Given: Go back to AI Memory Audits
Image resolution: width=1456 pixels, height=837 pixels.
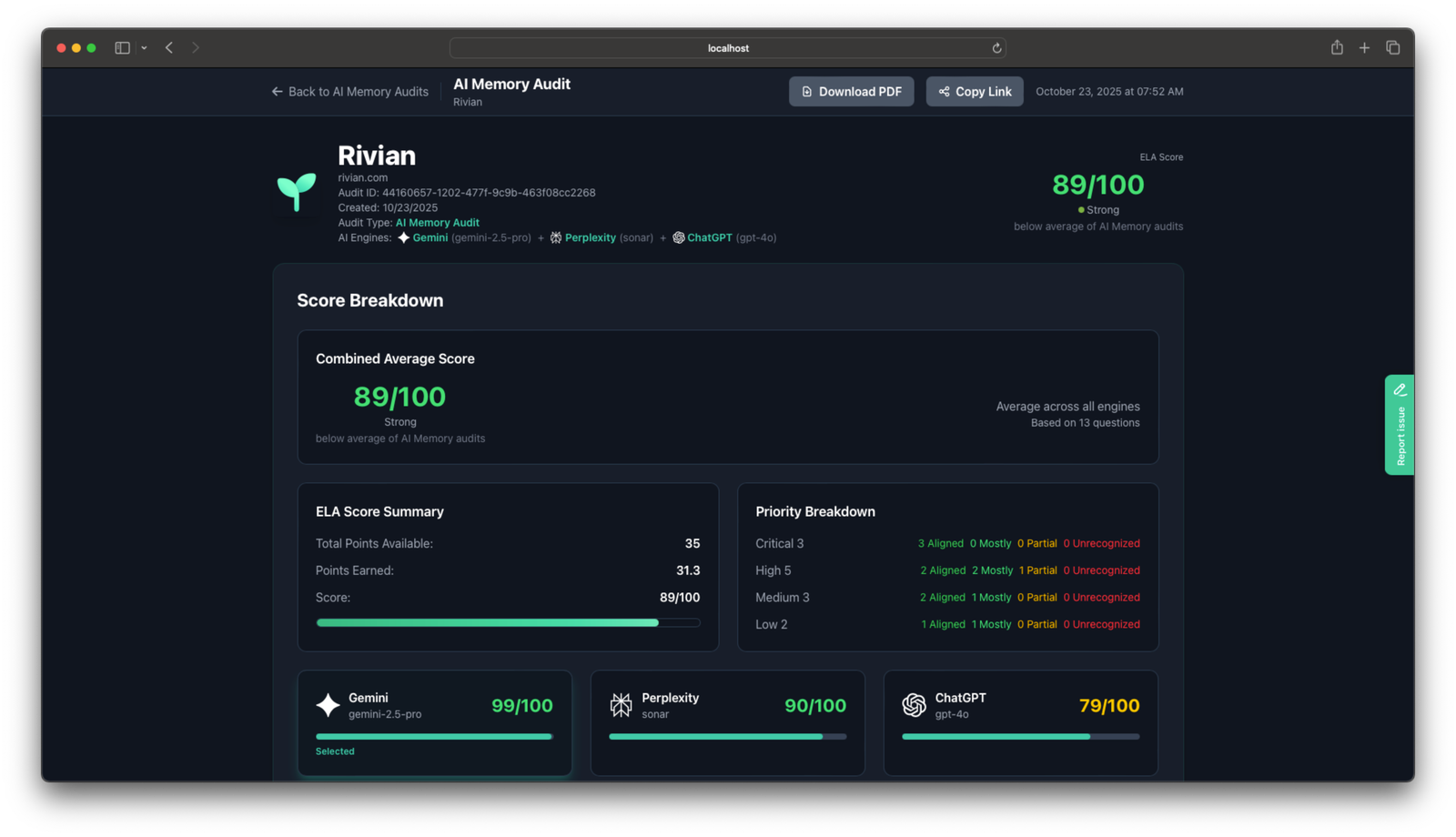Looking at the screenshot, I should click(x=349, y=92).
